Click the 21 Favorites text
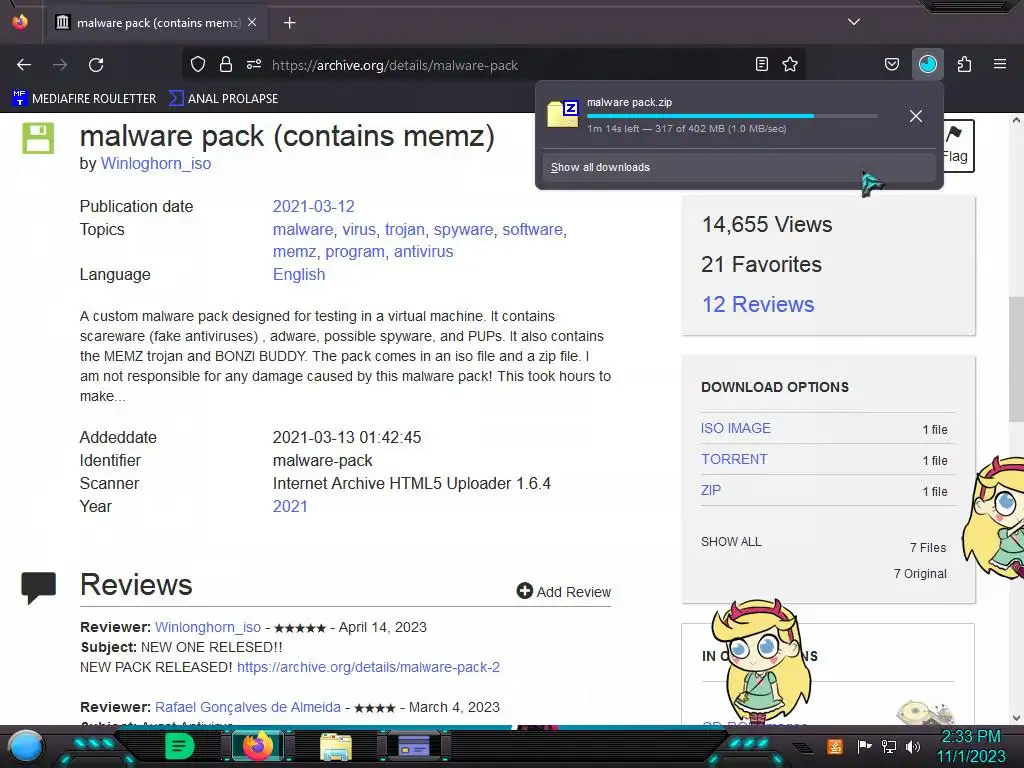Image resolution: width=1024 pixels, height=768 pixels. pos(761,264)
